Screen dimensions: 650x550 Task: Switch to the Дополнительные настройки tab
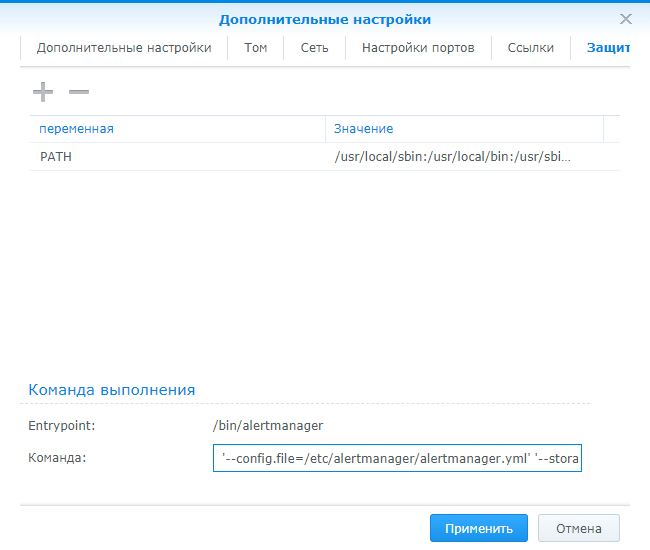click(x=124, y=48)
